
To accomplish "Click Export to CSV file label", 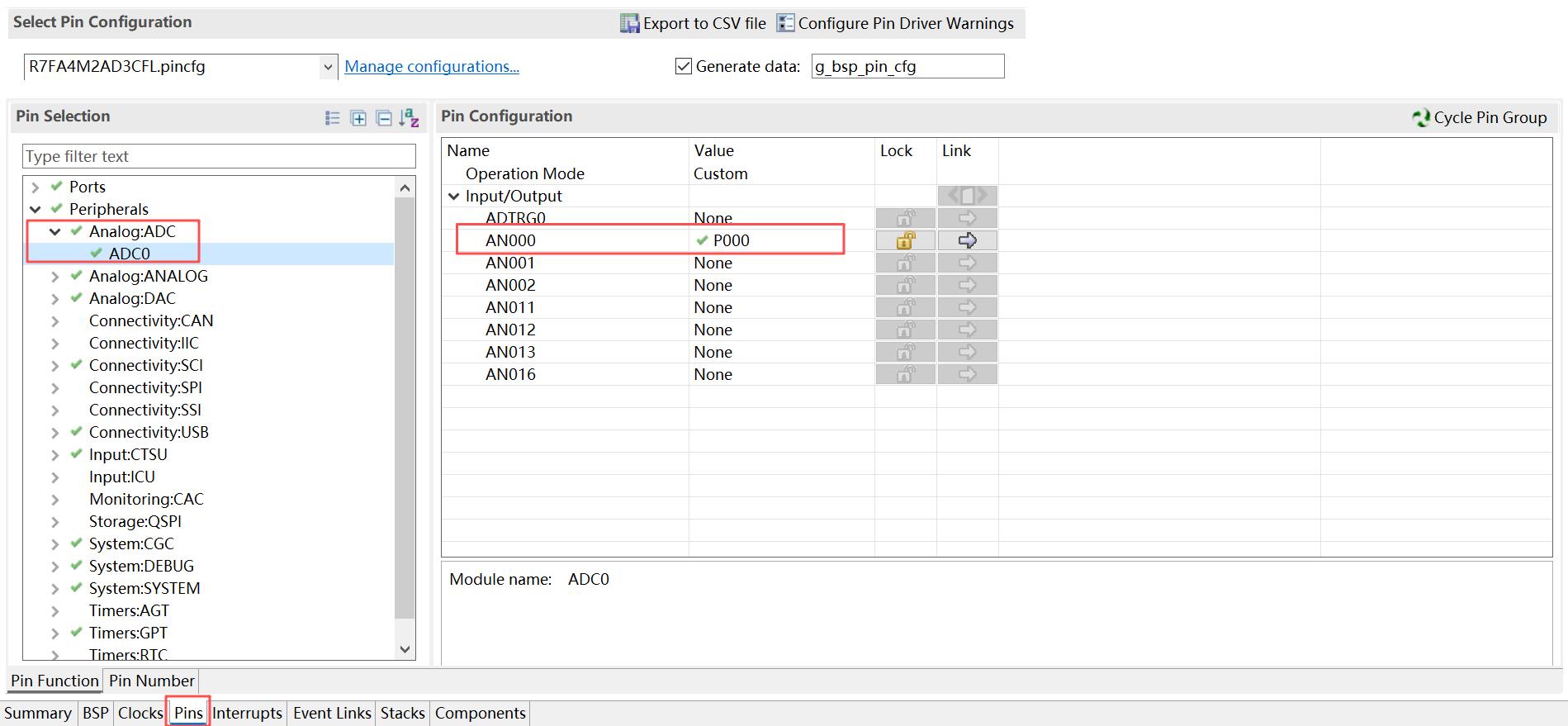I will pos(704,23).
